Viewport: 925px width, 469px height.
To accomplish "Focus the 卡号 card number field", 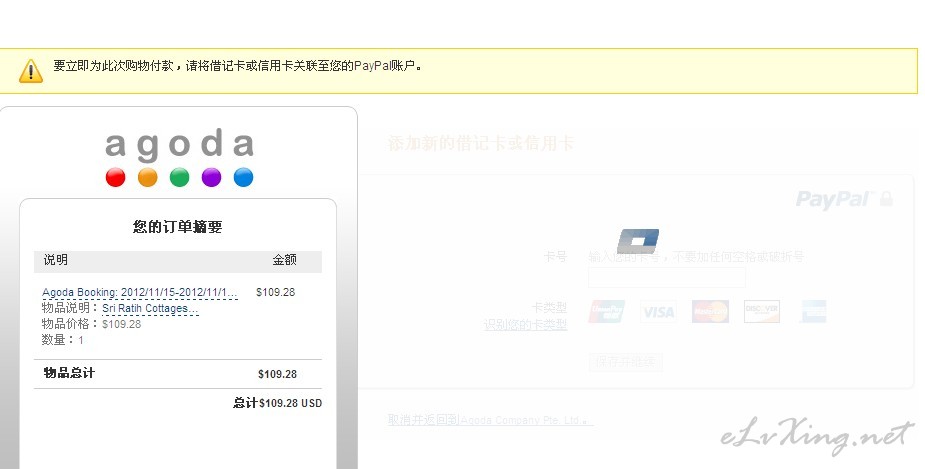I will coord(667,277).
